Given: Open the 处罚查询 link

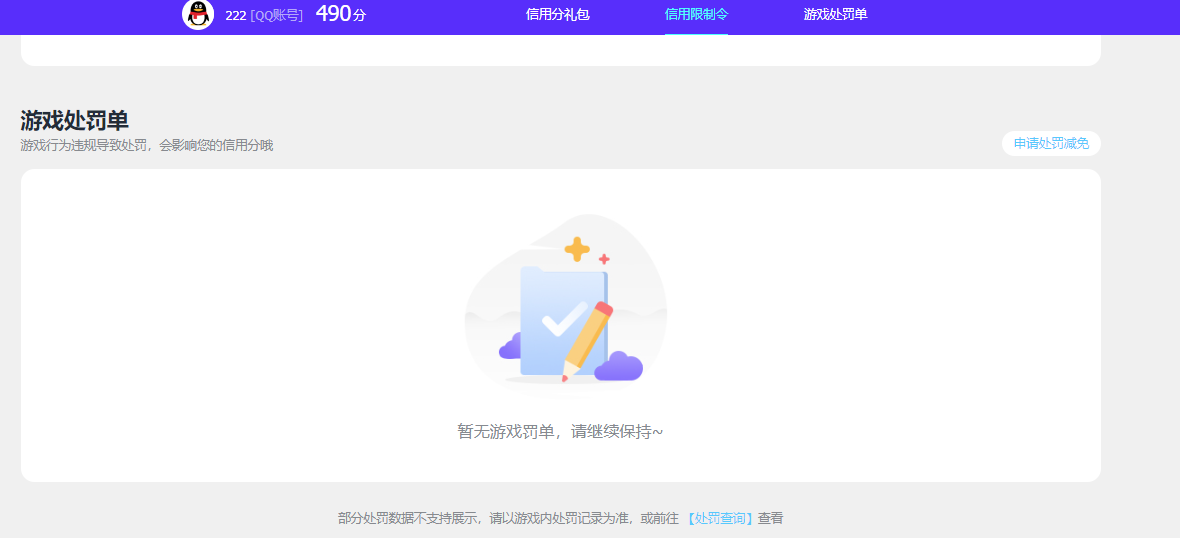Looking at the screenshot, I should coord(720,518).
